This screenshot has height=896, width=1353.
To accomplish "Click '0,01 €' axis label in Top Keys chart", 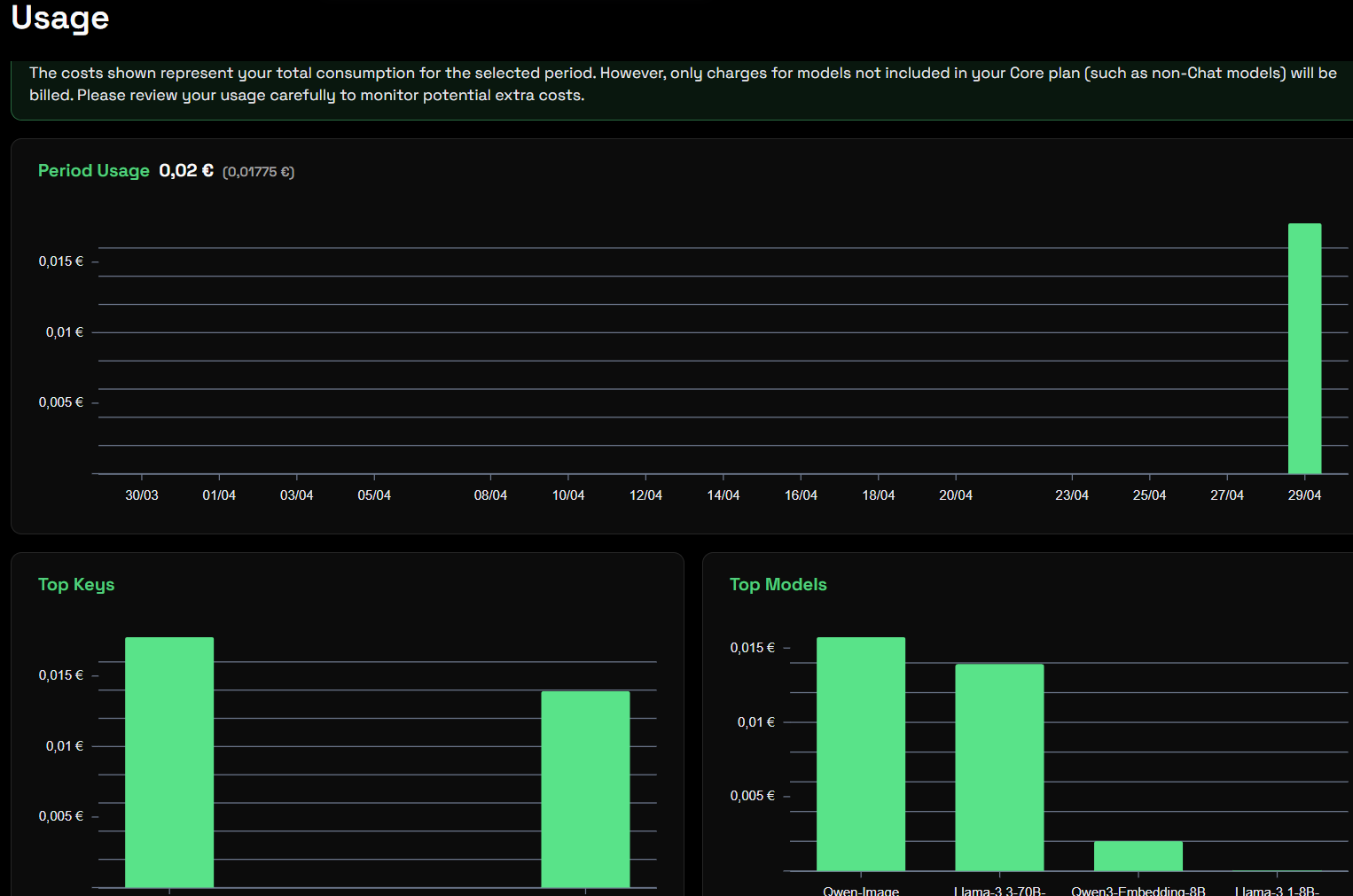I will tap(65, 746).
